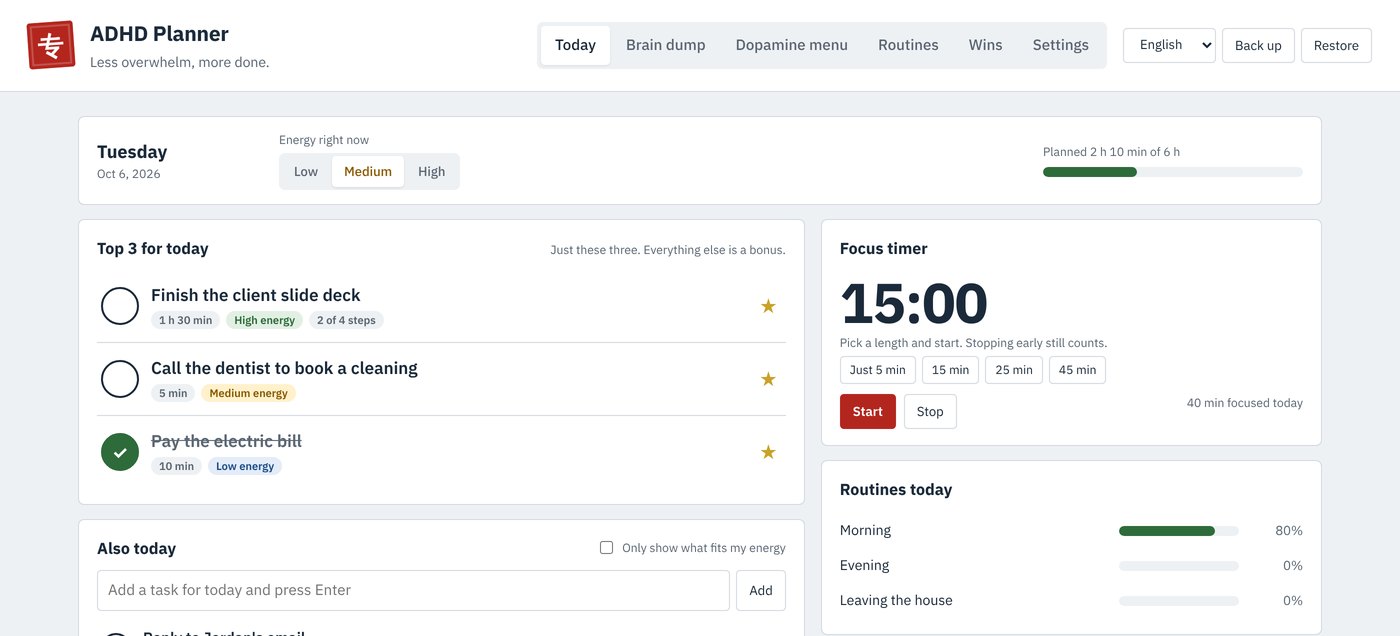Click the Evening routine label
Image resolution: width=1400 pixels, height=636 pixels.
(x=864, y=565)
